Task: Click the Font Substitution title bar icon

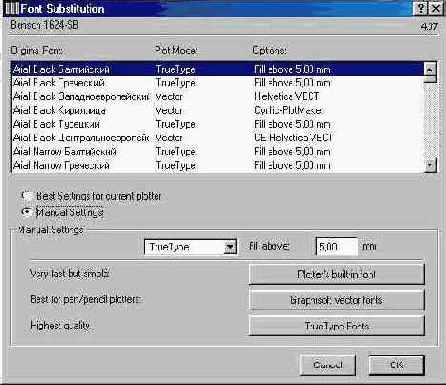Action: click(12, 9)
